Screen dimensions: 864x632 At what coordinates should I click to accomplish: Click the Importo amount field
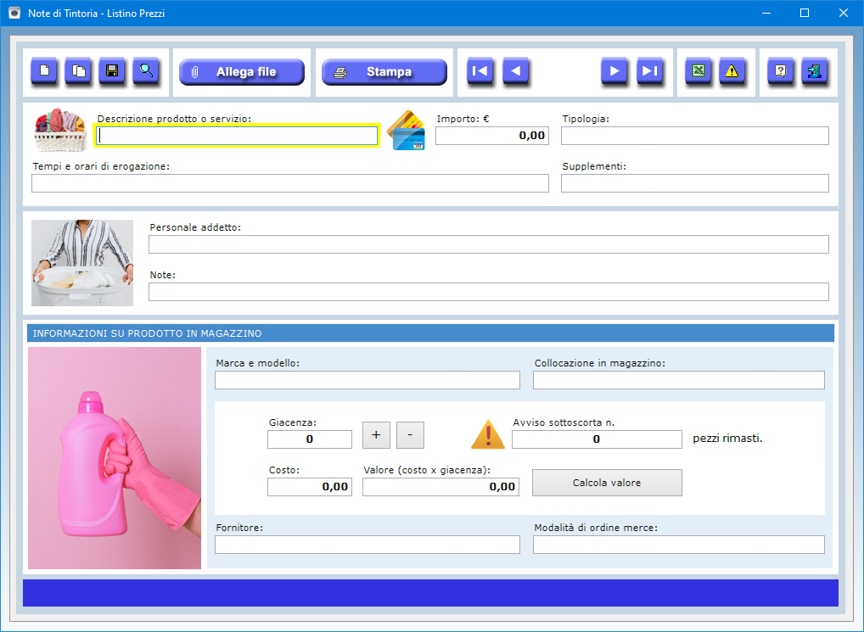(x=492, y=136)
